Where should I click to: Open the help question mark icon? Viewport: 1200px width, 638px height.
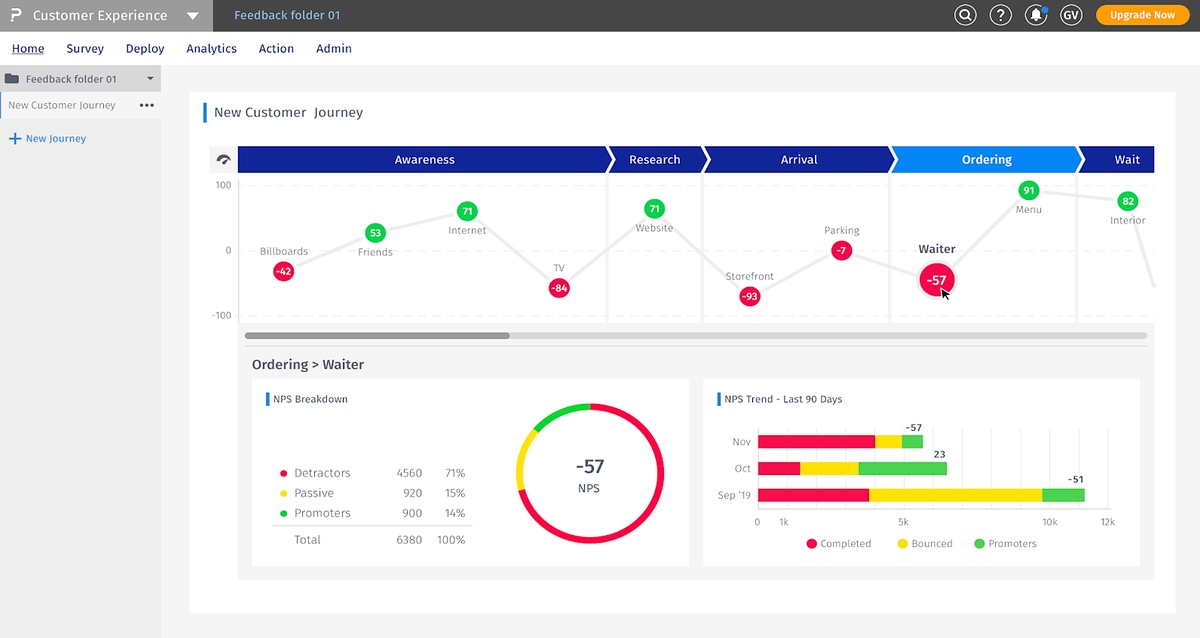pyautogui.click(x=1000, y=15)
